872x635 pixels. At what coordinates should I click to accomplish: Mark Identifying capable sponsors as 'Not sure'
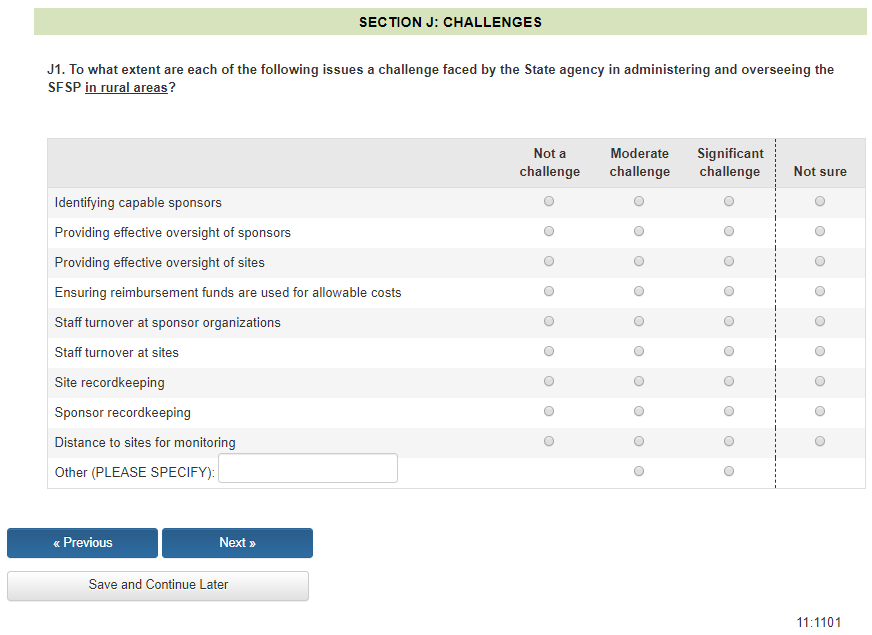tap(820, 202)
